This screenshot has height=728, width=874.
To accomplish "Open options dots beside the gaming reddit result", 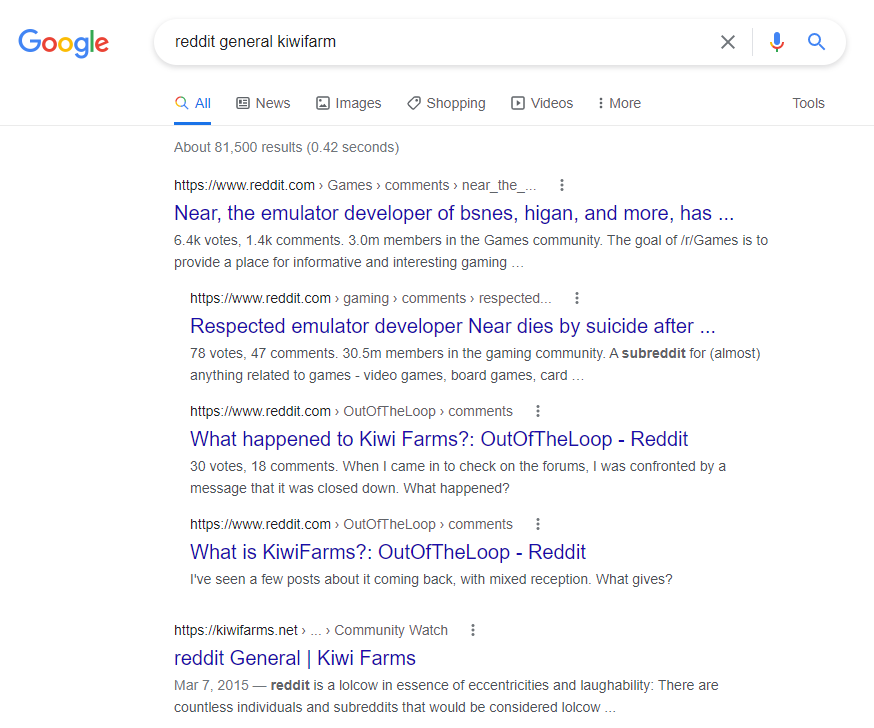I will 577,298.
